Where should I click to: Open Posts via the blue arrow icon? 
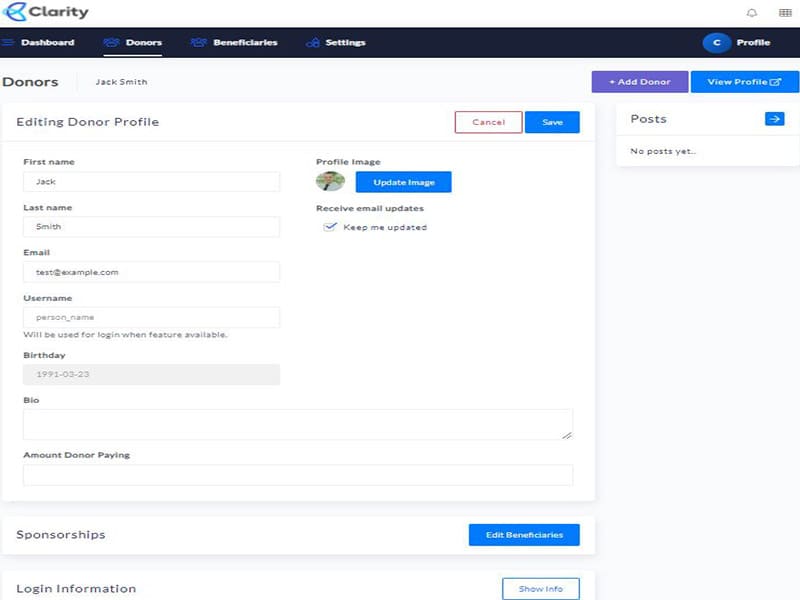tap(773, 118)
